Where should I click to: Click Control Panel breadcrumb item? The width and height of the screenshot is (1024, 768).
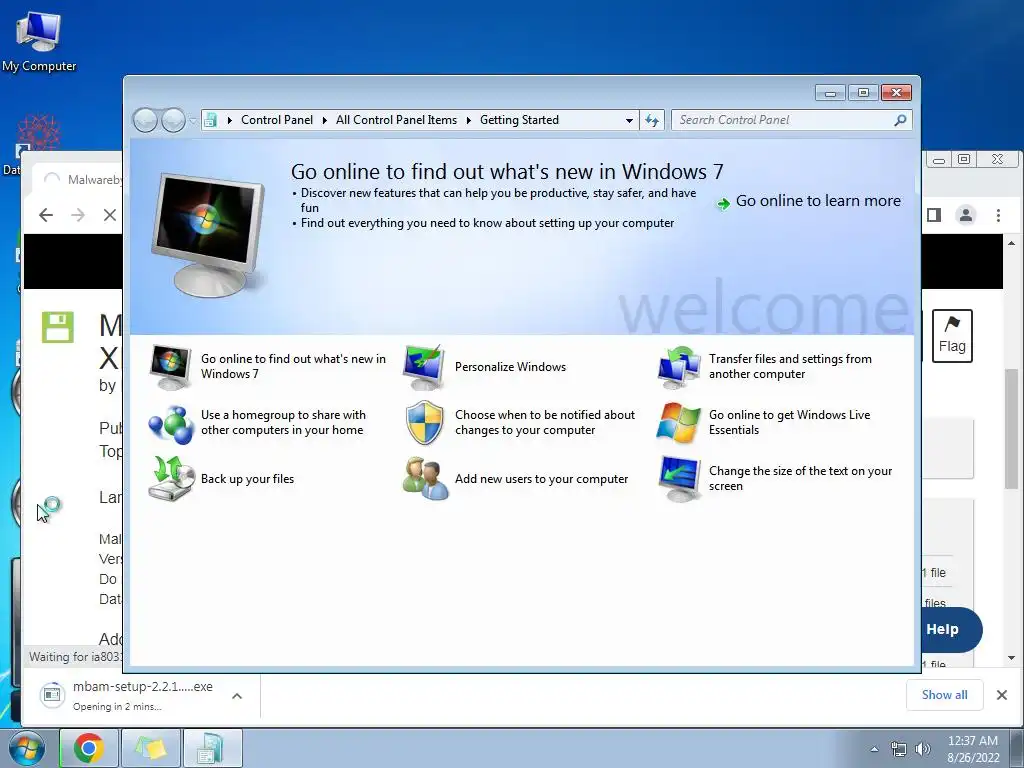(x=277, y=120)
